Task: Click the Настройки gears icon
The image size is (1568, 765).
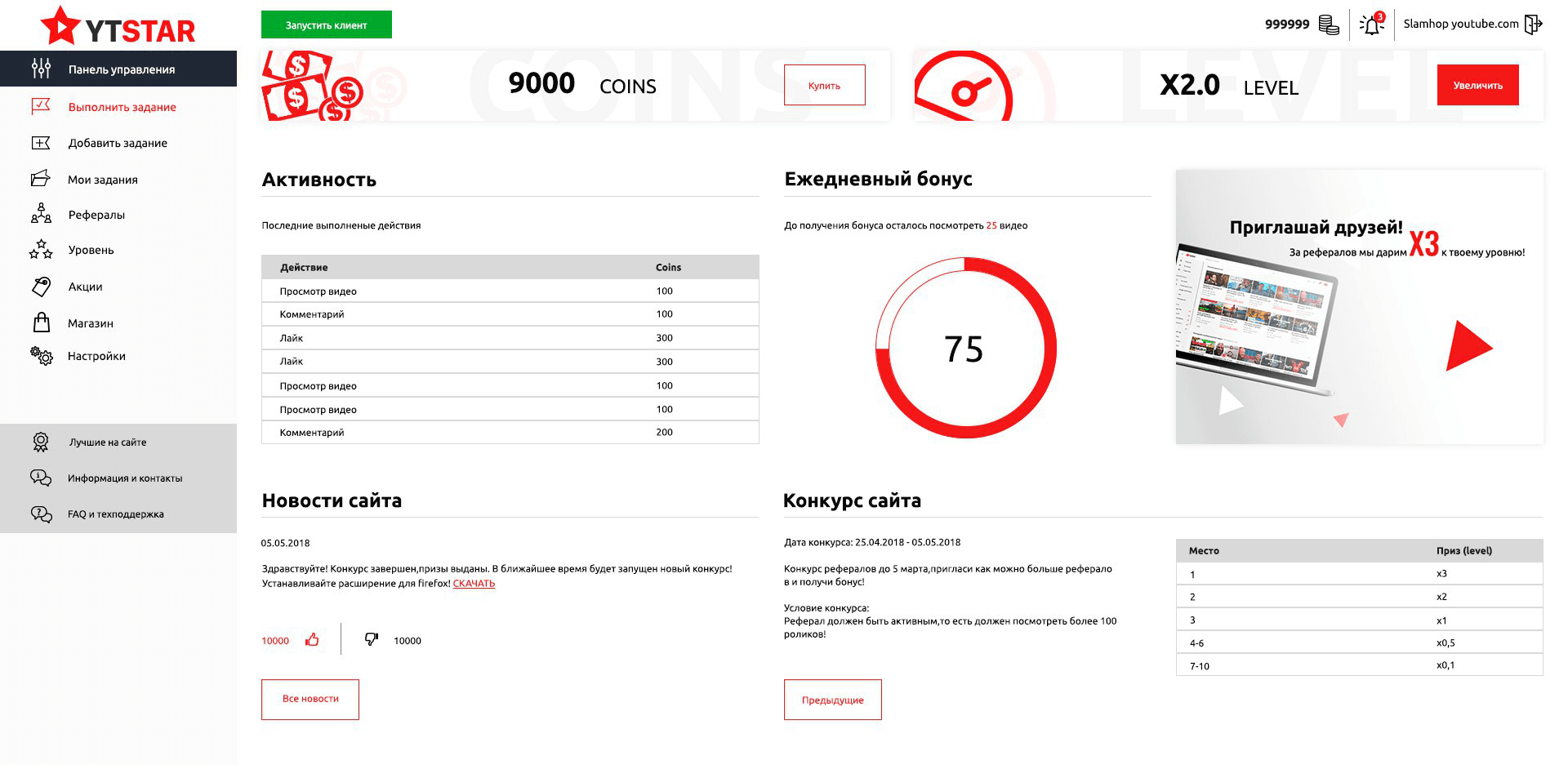Action: (42, 355)
